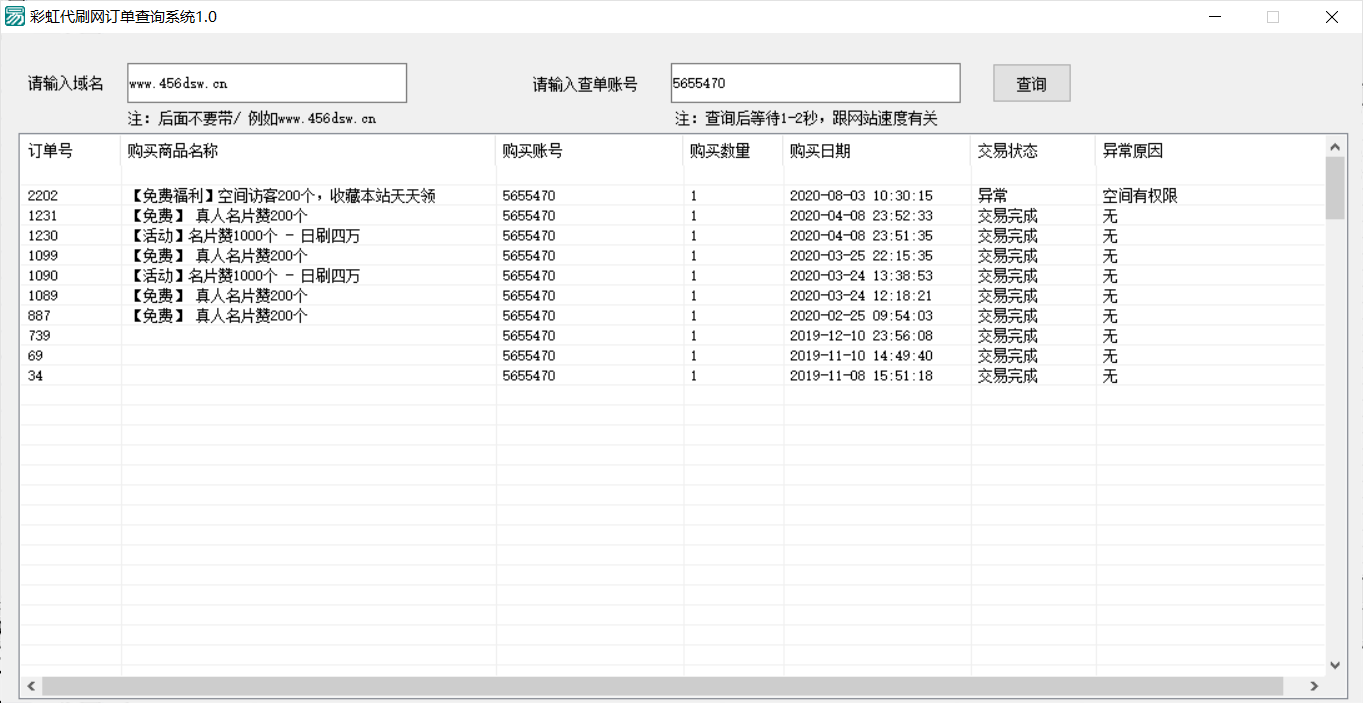This screenshot has height=703, width=1363.
Task: Select order row 1231 真人名片赞200个
Action: [400, 215]
